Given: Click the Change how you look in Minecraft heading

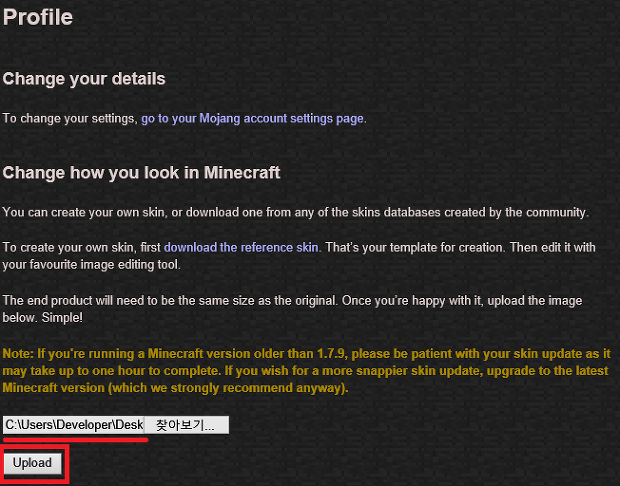Looking at the screenshot, I should 141,173.
